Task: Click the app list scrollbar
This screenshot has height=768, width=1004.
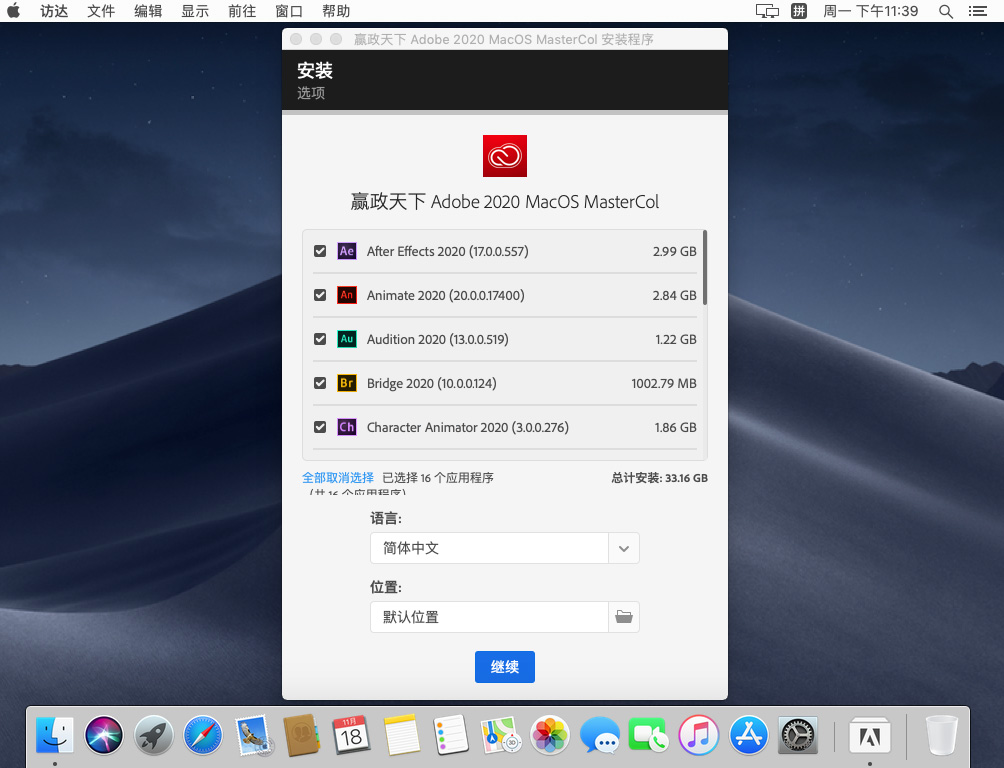Action: click(705, 268)
